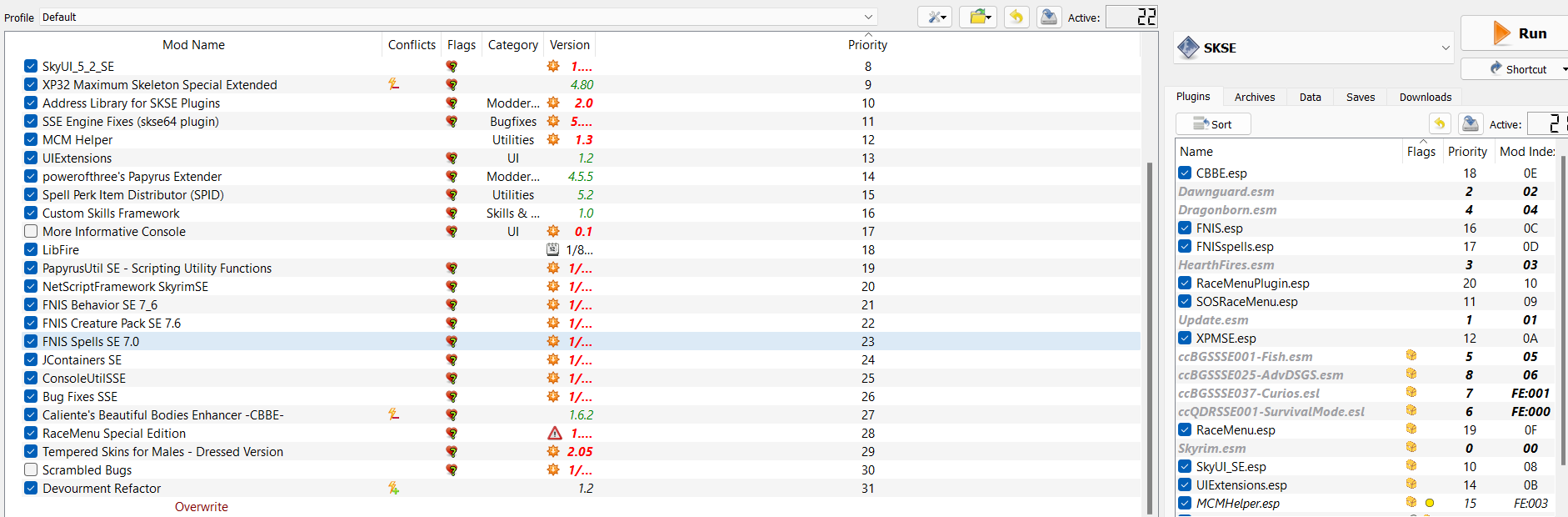1568x517 pixels.
Task: Uncheck RaceMenuPlugin.esp in plugin list
Action: [x=1185, y=283]
